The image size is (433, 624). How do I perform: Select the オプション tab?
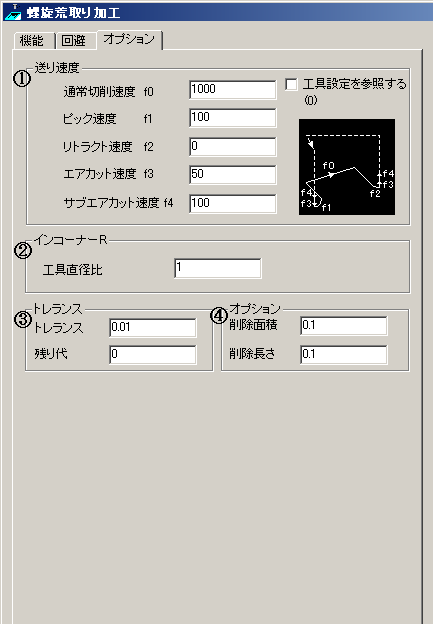[130, 39]
